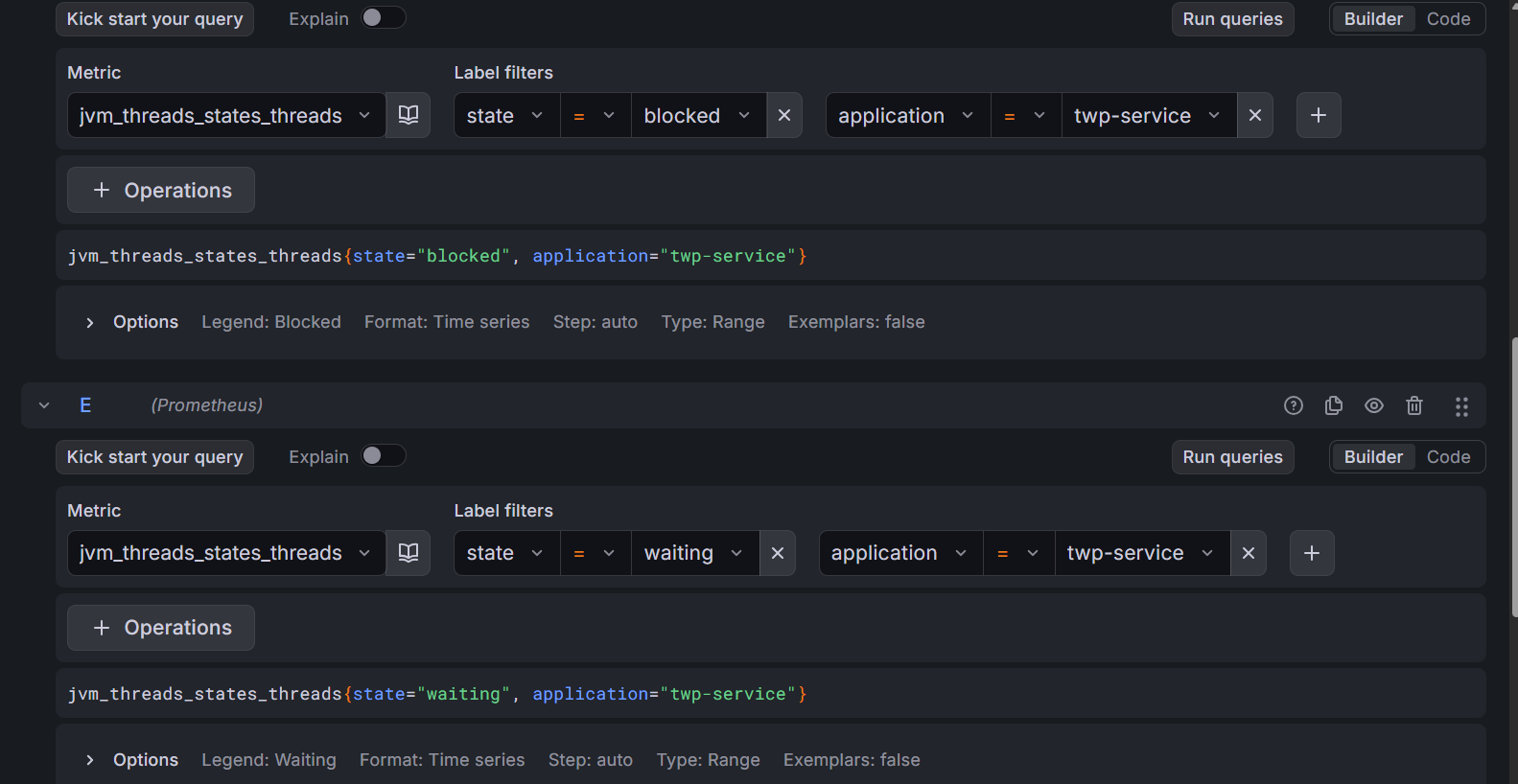Click Kick start your query for blocked query
1518x784 pixels.
[154, 19]
